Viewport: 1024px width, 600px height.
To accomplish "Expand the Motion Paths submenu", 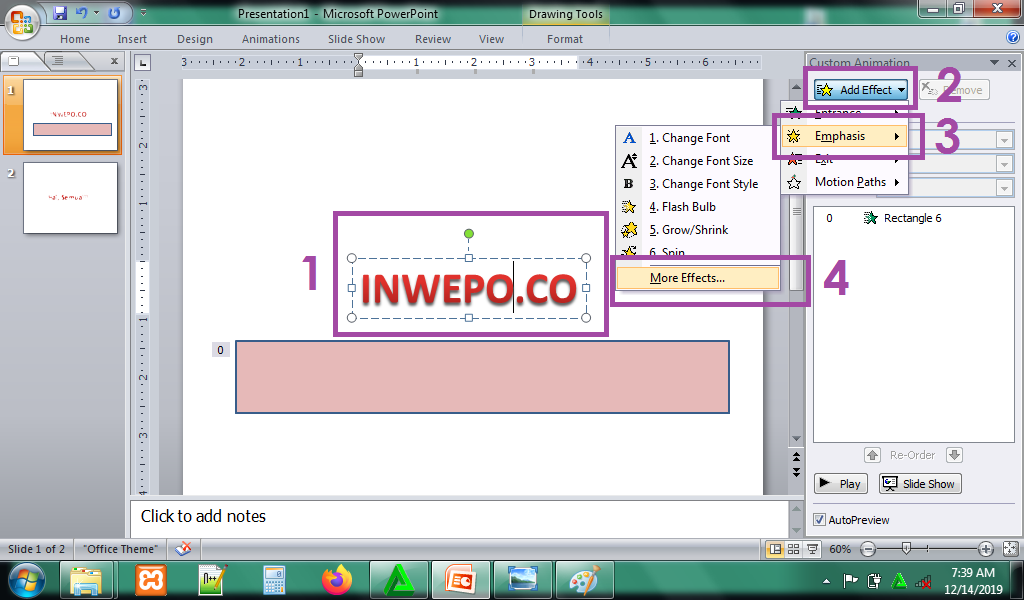I will [x=845, y=182].
